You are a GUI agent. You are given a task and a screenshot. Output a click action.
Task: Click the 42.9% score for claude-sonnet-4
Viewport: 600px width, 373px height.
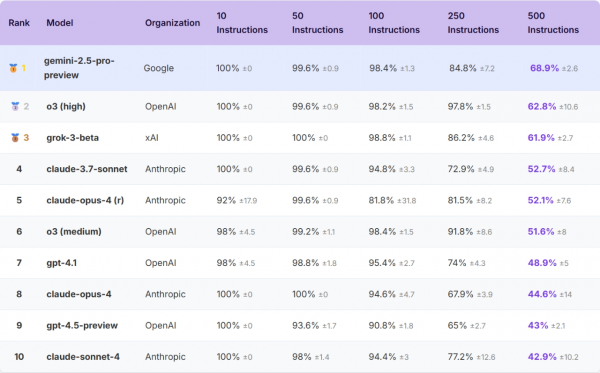pyautogui.click(x=542, y=357)
